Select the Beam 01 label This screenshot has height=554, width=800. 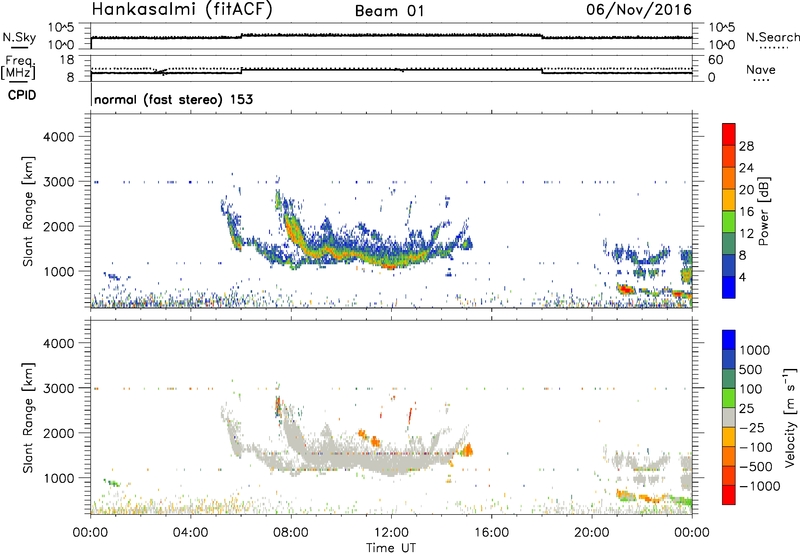(389, 11)
